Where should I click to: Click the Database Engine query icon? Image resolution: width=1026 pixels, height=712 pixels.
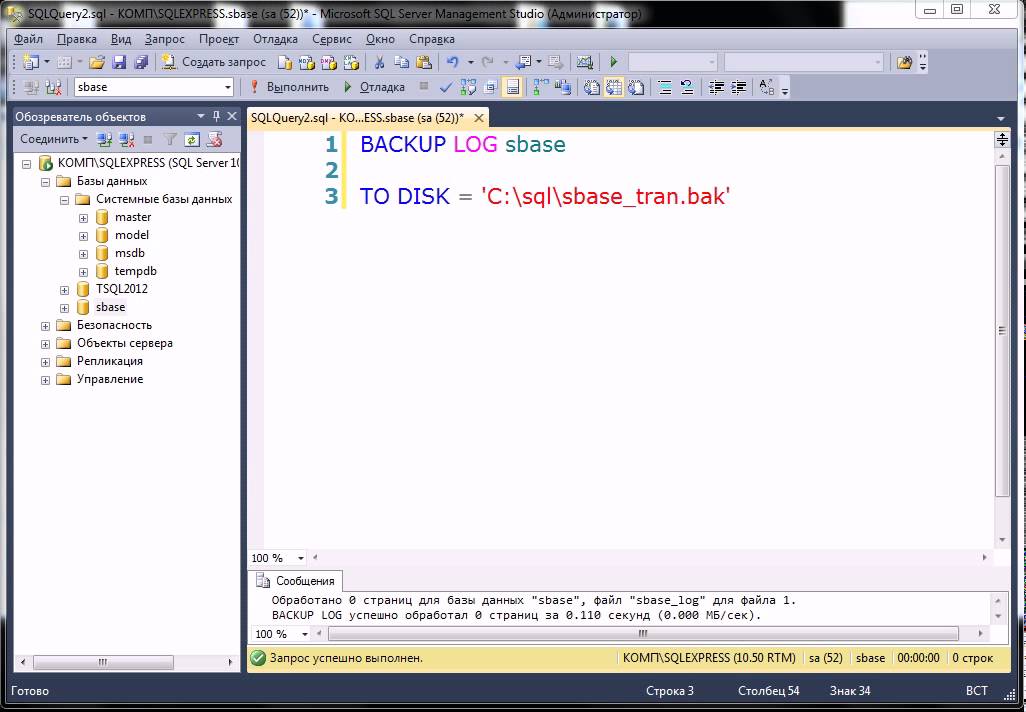285,62
